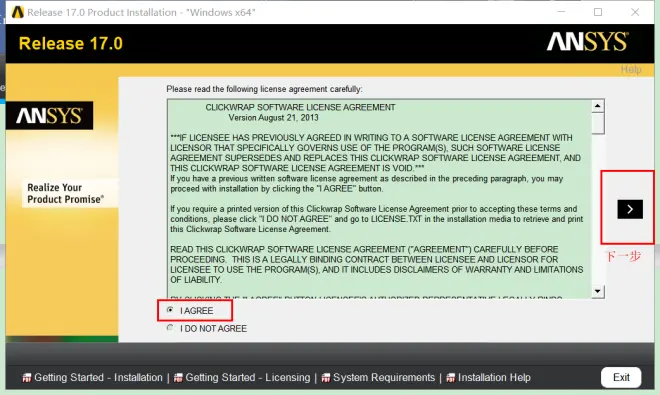
Task: Click the ANSYS logo on left sidebar
Action: [x=49, y=115]
